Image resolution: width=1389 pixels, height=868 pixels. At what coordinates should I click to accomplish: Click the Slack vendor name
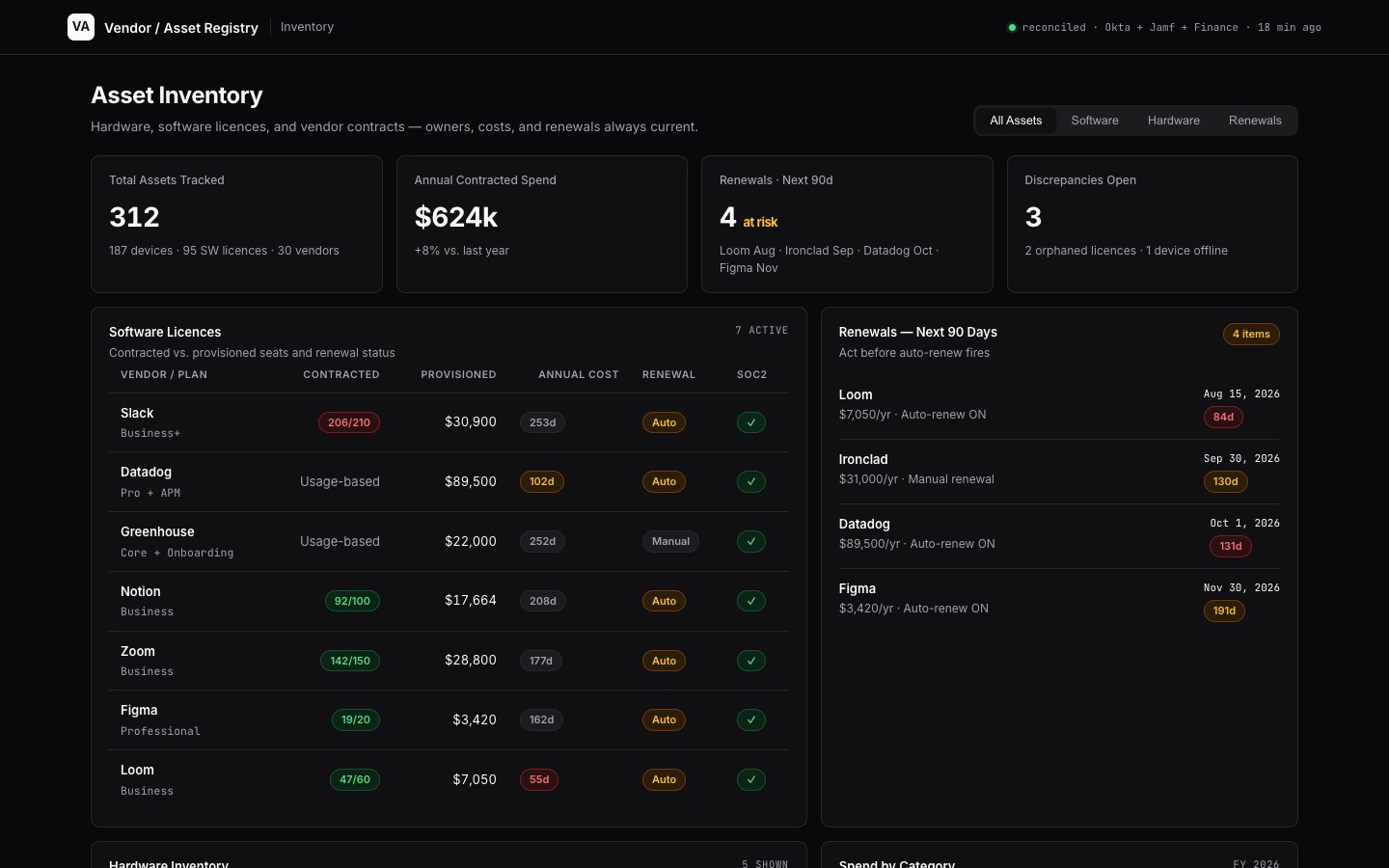(x=137, y=413)
